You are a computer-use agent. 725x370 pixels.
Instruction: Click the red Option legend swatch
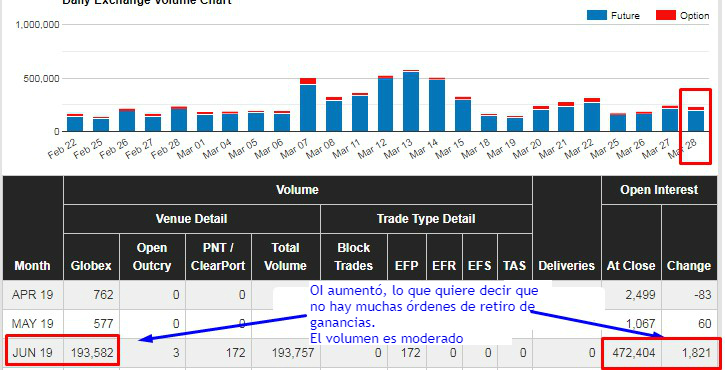click(665, 15)
